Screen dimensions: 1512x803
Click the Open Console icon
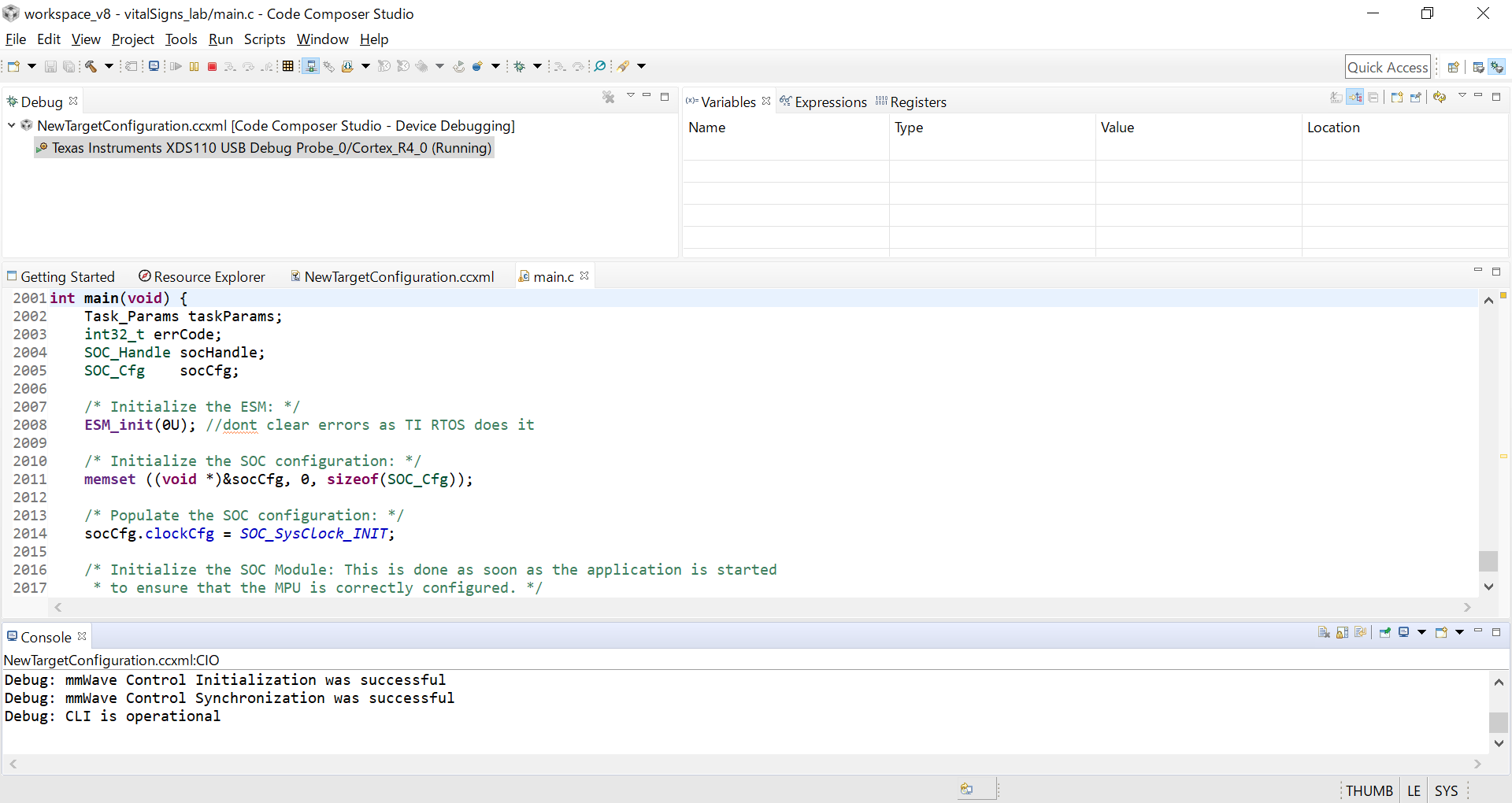[x=1441, y=632]
